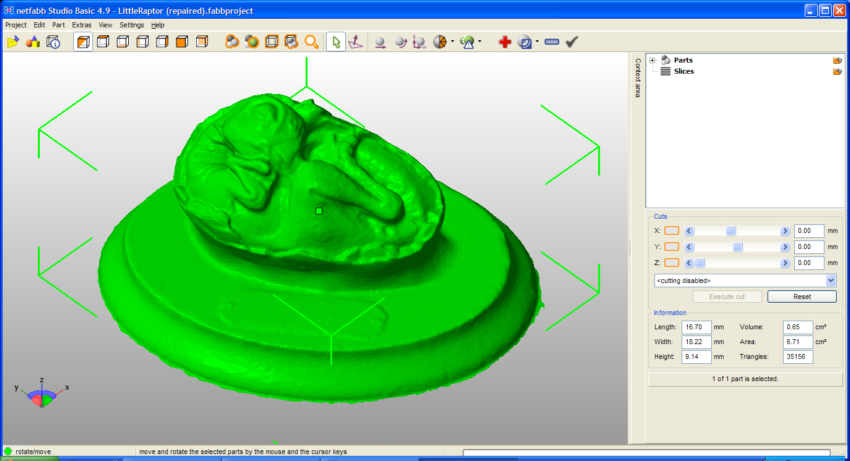Image resolution: width=850 pixels, height=461 pixels.
Task: Open the cutting disabled dropdown
Action: click(x=831, y=281)
